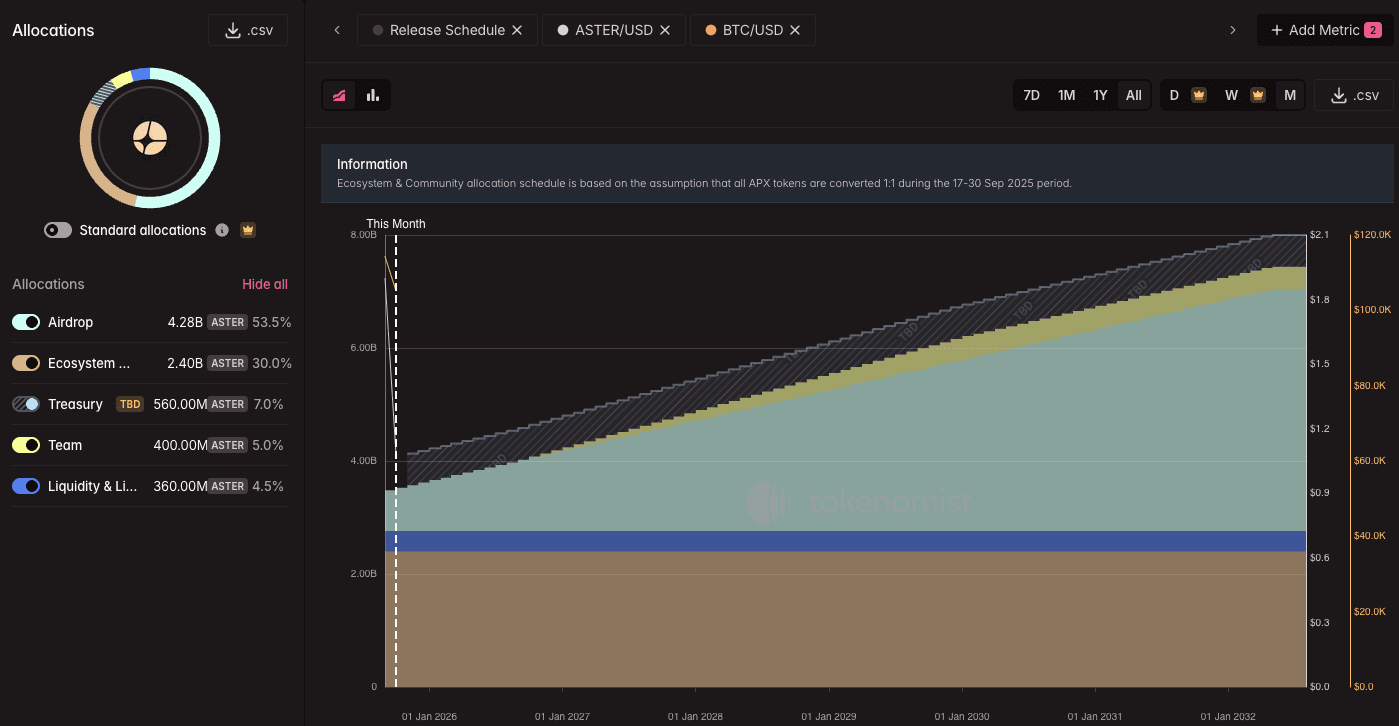Switch to the area chart view
1399x726 pixels.
339,95
